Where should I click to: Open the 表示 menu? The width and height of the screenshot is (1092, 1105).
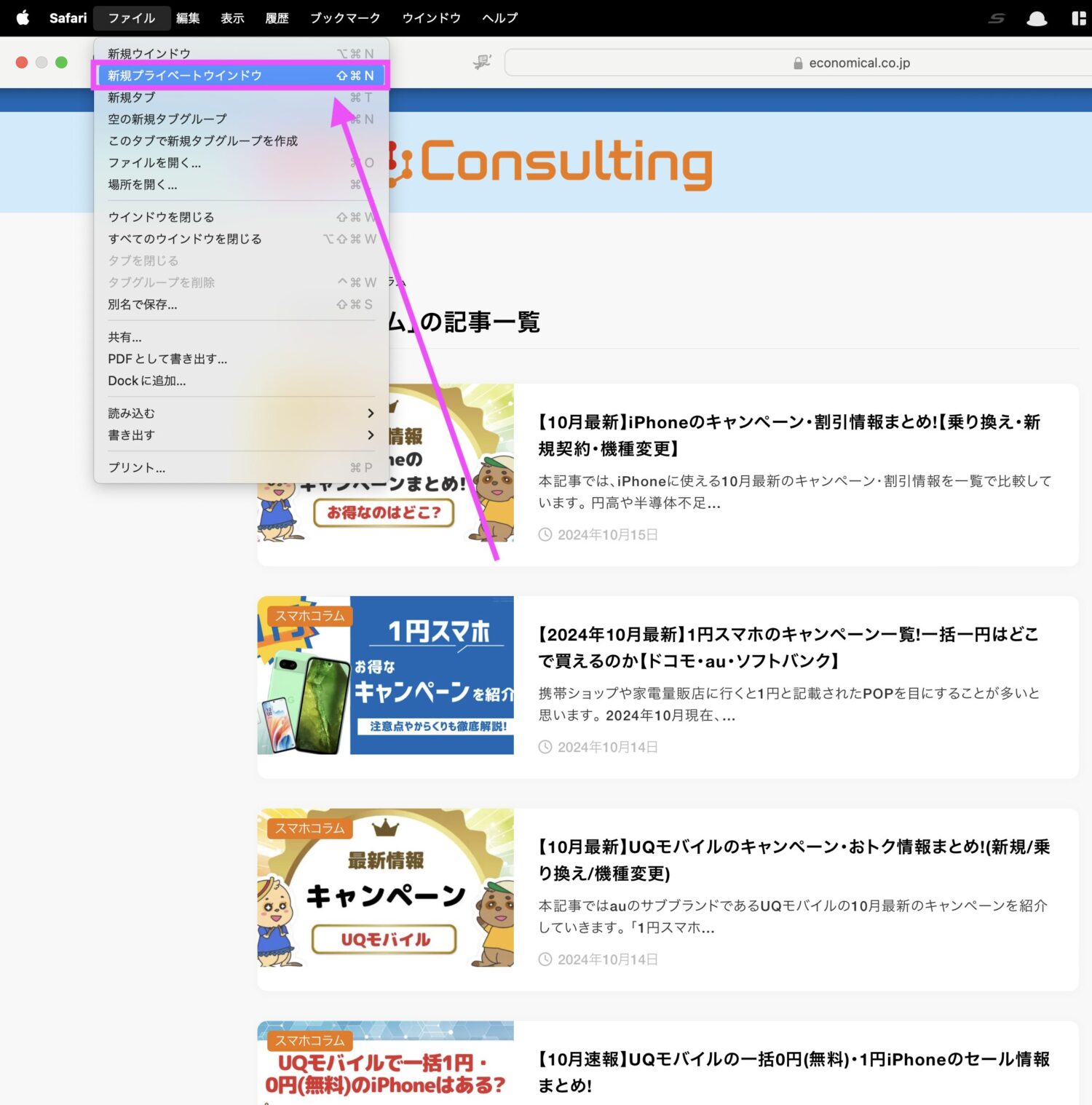pyautogui.click(x=232, y=17)
